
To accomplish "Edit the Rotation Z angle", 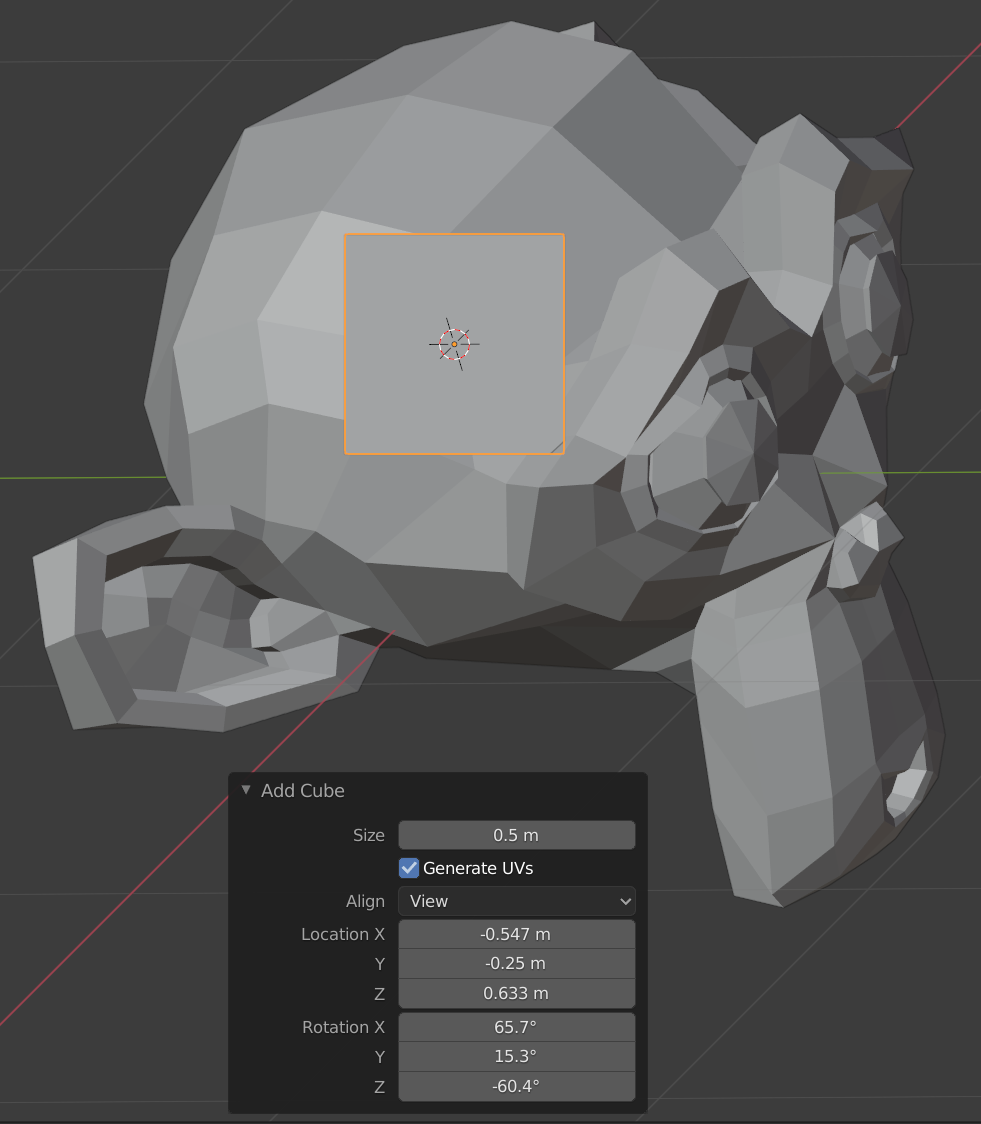I will coord(516,1085).
